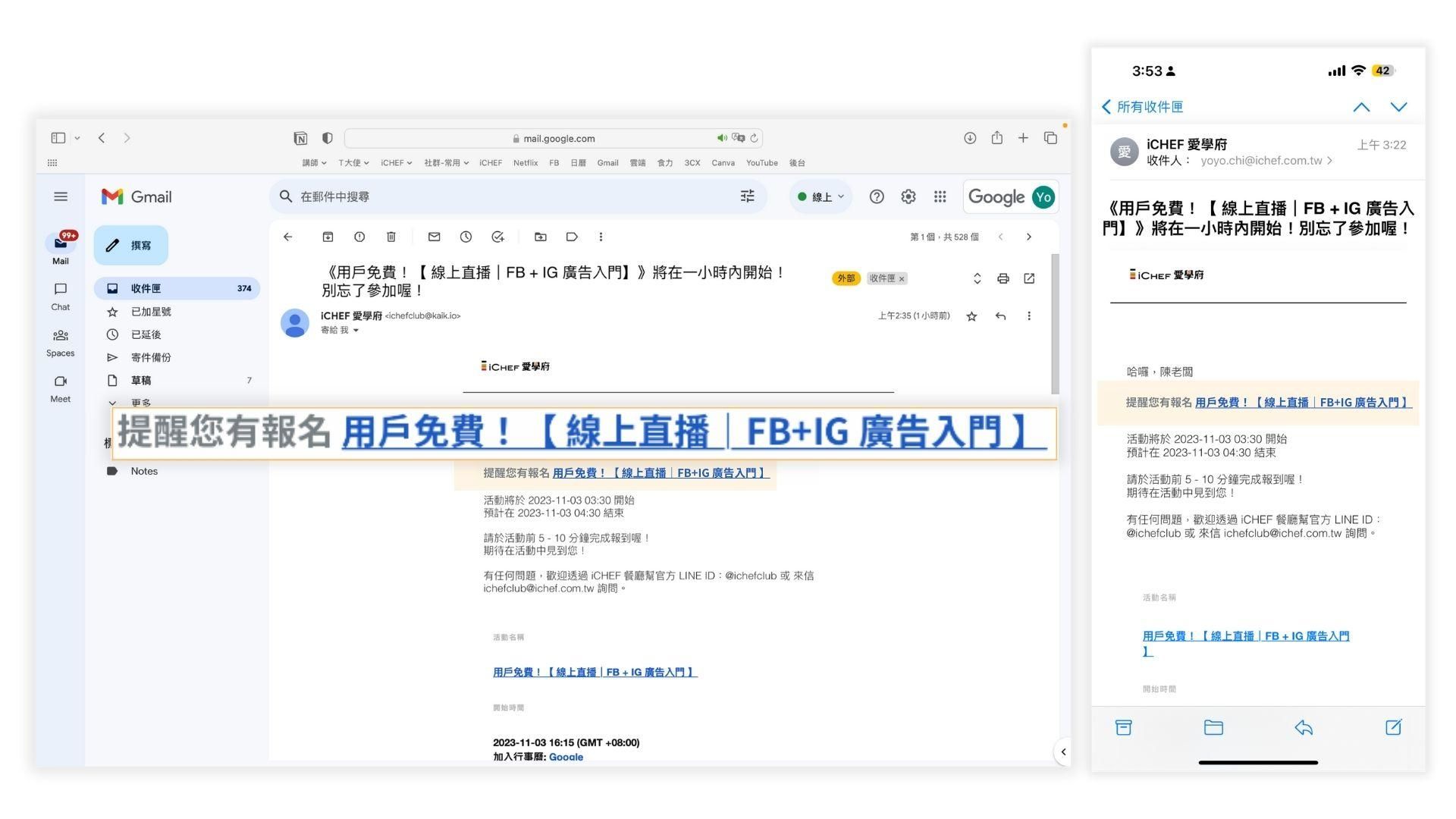Expand recipient details next to 寄給 我
The image size is (1456, 819).
pos(356,331)
